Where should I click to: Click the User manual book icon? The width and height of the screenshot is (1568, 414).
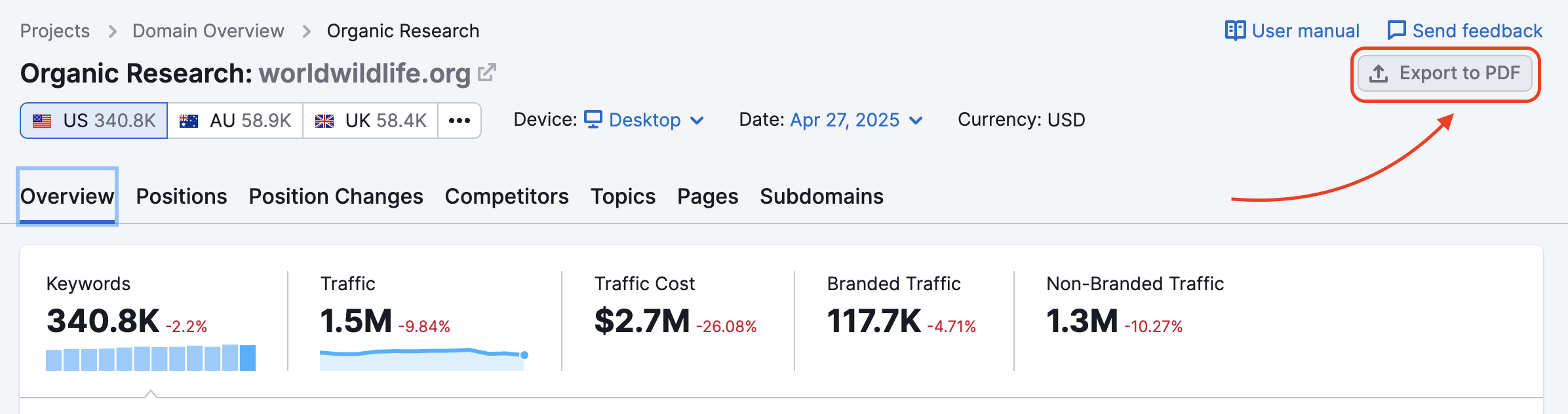tap(1235, 31)
